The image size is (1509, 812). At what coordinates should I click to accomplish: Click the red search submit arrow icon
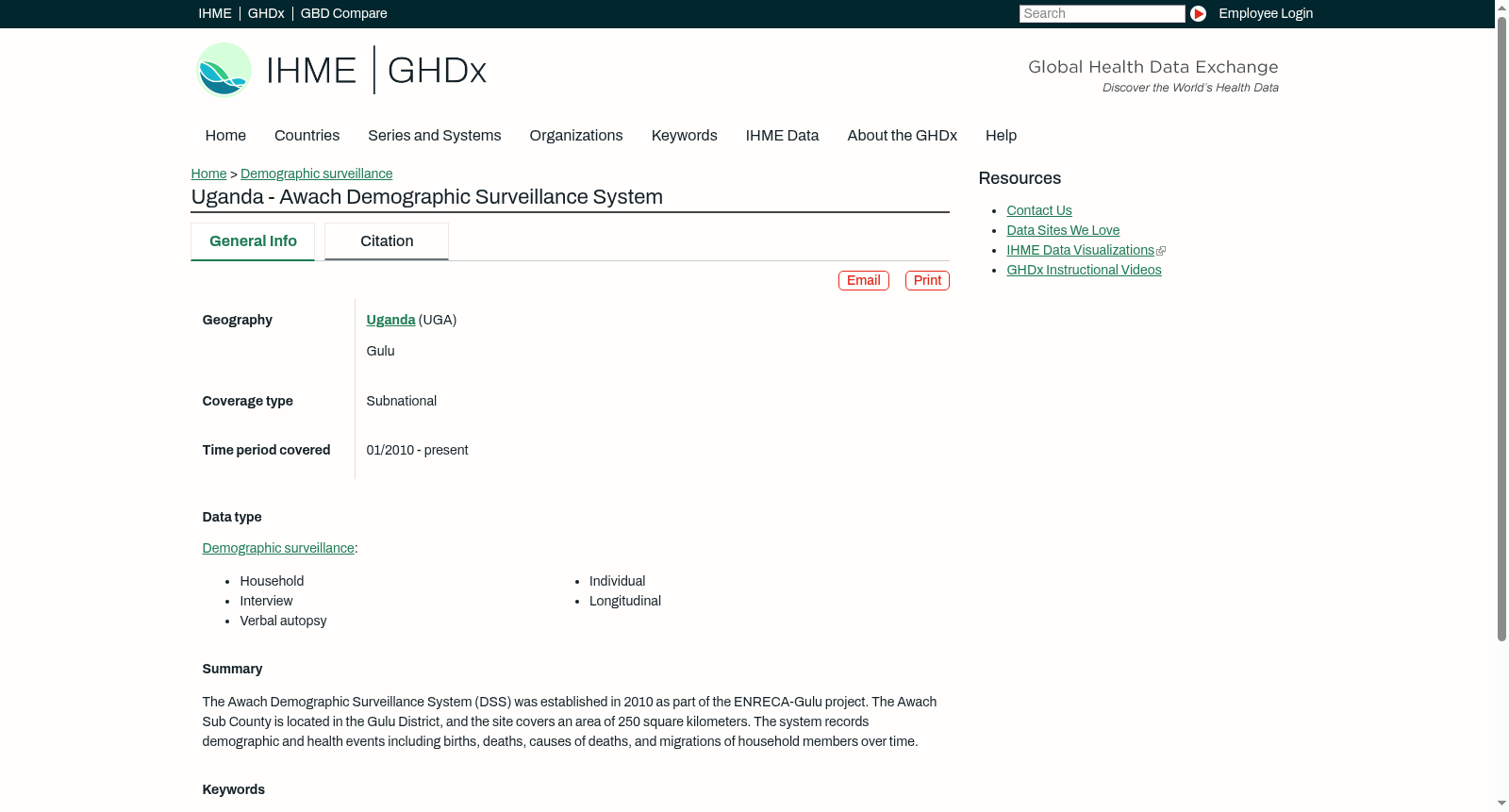[x=1198, y=13]
